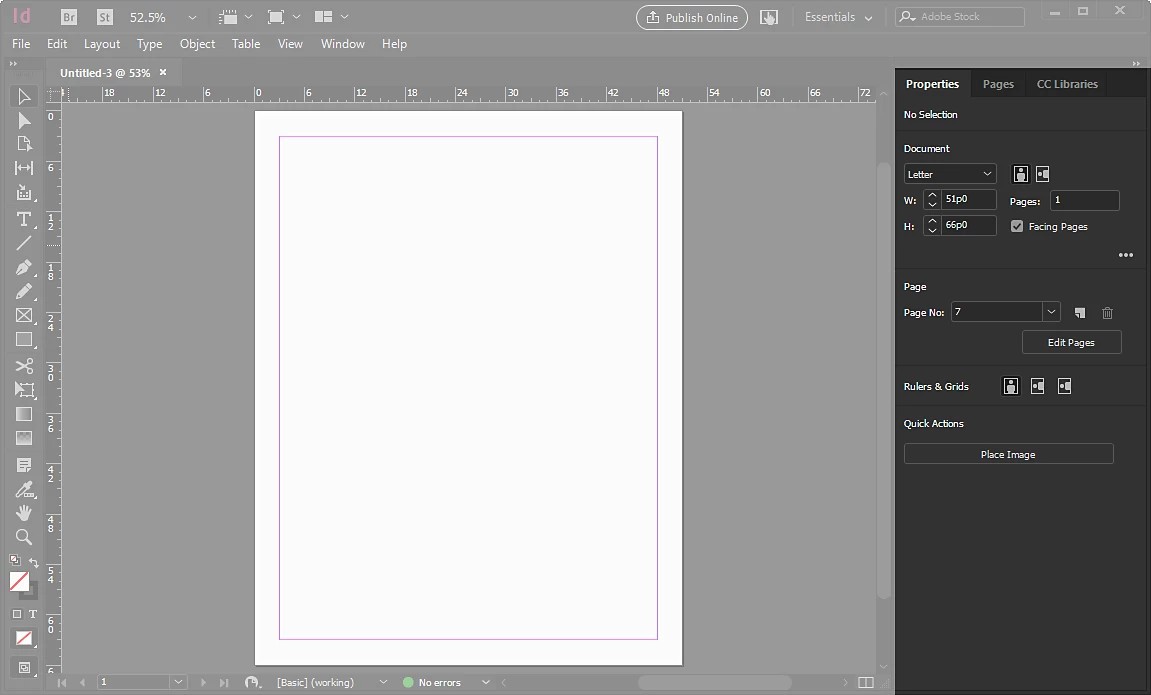Click the Place Image button

pyautogui.click(x=1009, y=454)
